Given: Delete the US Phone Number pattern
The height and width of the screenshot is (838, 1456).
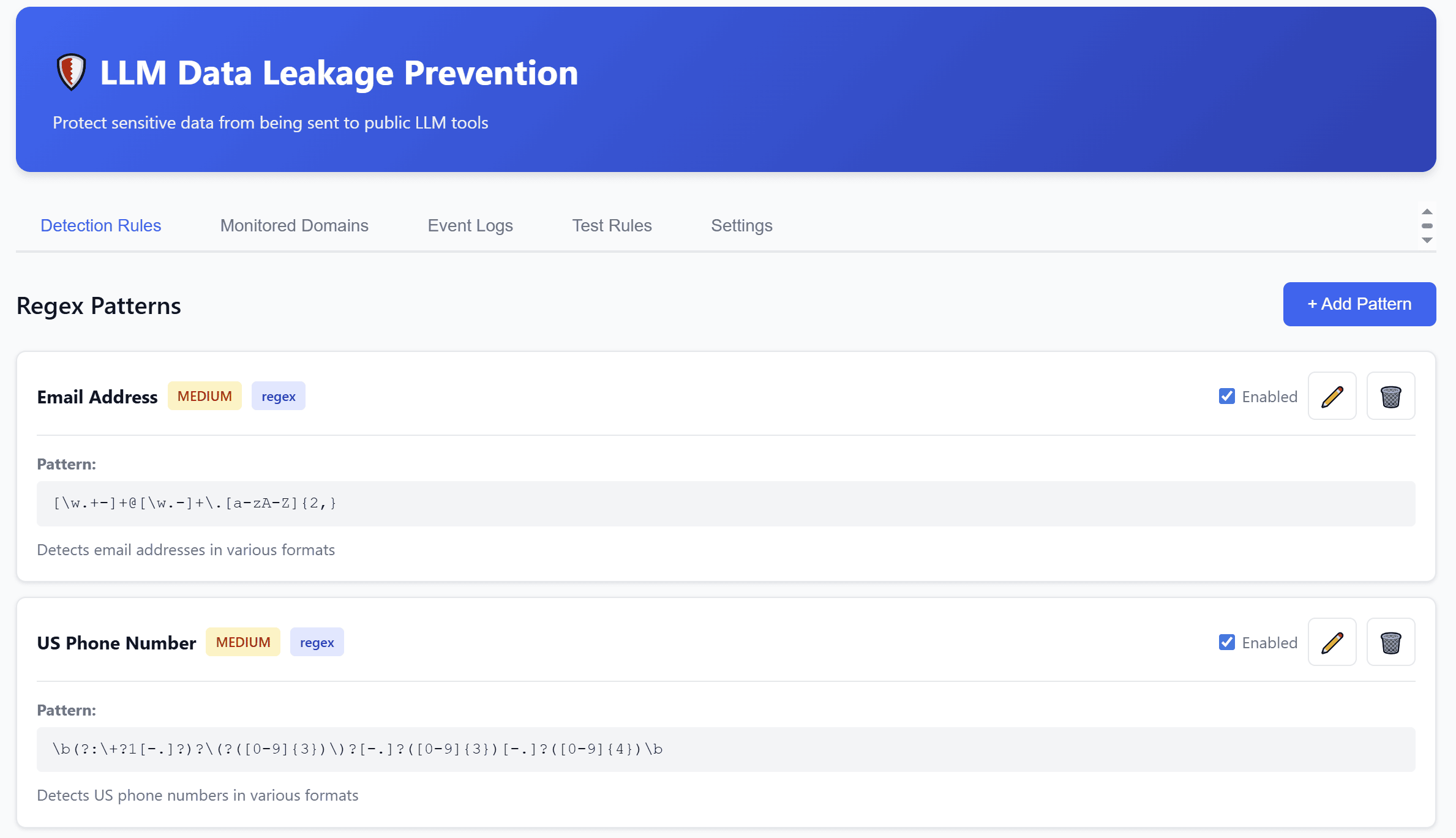Looking at the screenshot, I should (x=1390, y=642).
